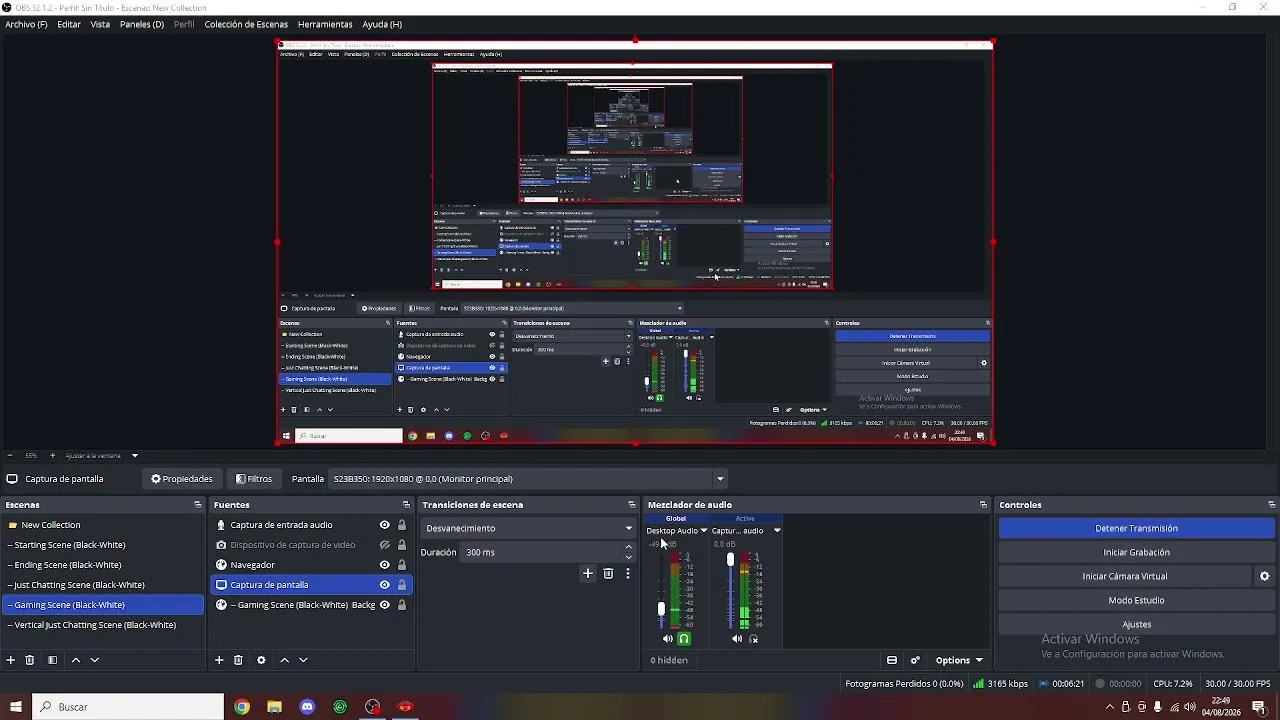1280x720 pixels.
Task: Open Desvanecimiento transition dropdown
Action: 528,528
